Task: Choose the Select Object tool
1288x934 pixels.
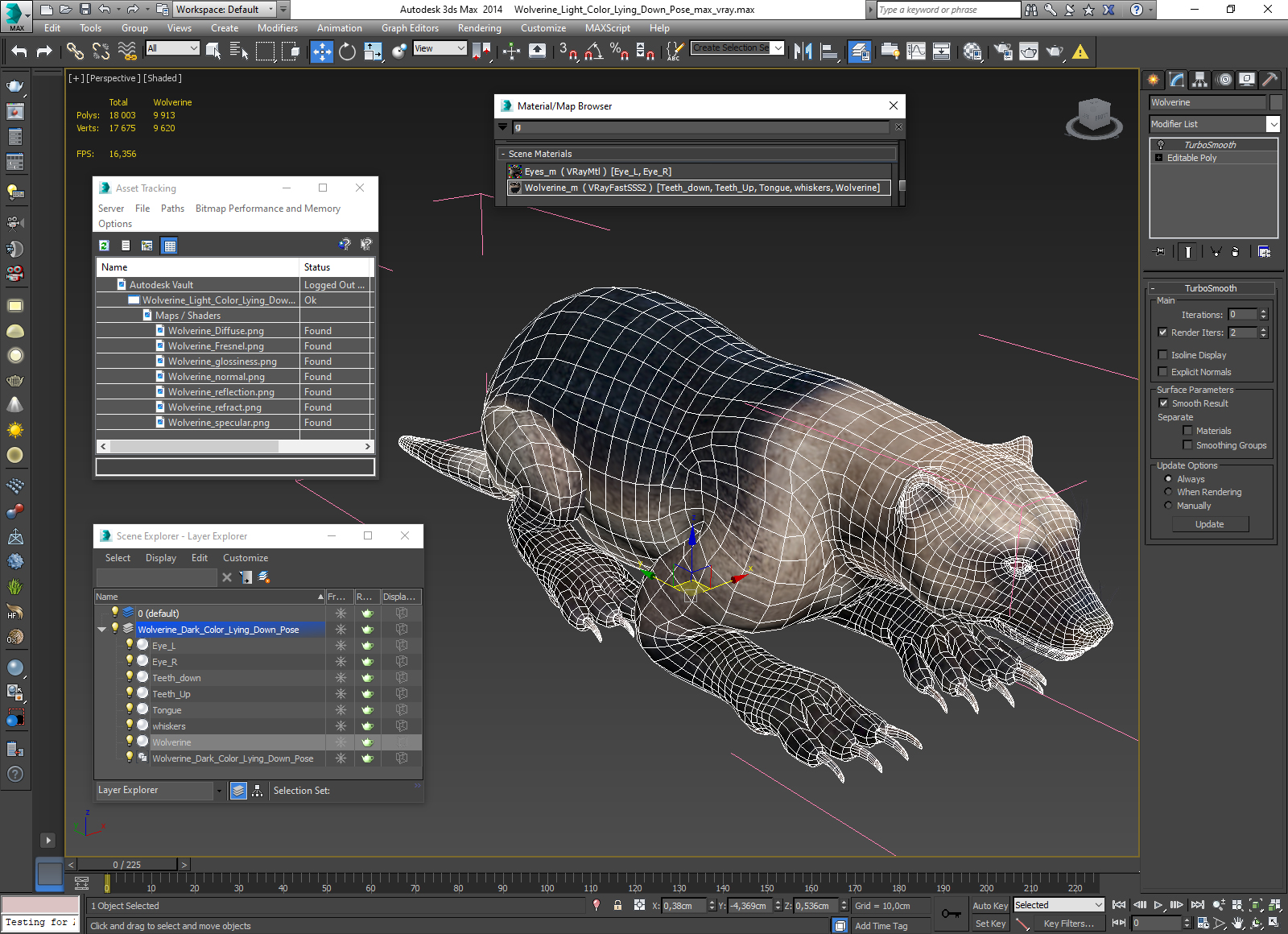Action: tap(213, 51)
